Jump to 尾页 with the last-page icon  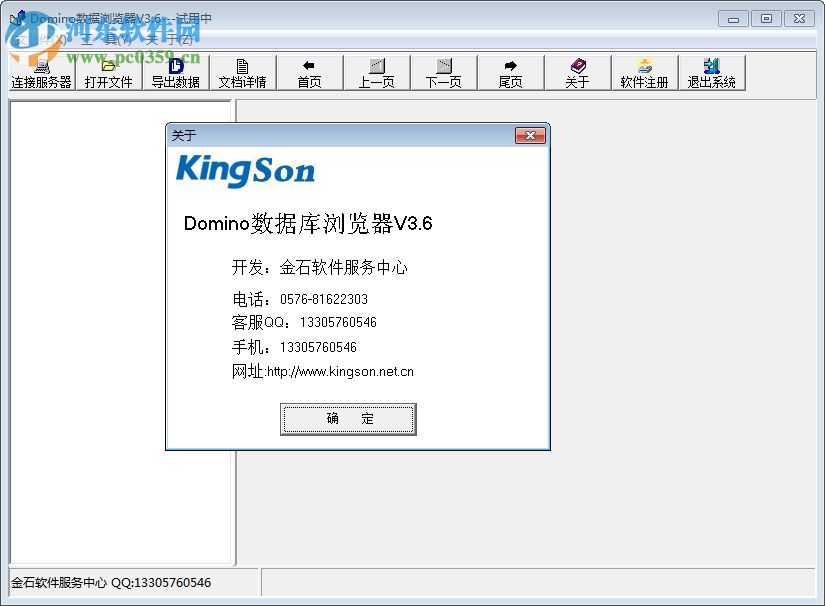point(511,73)
